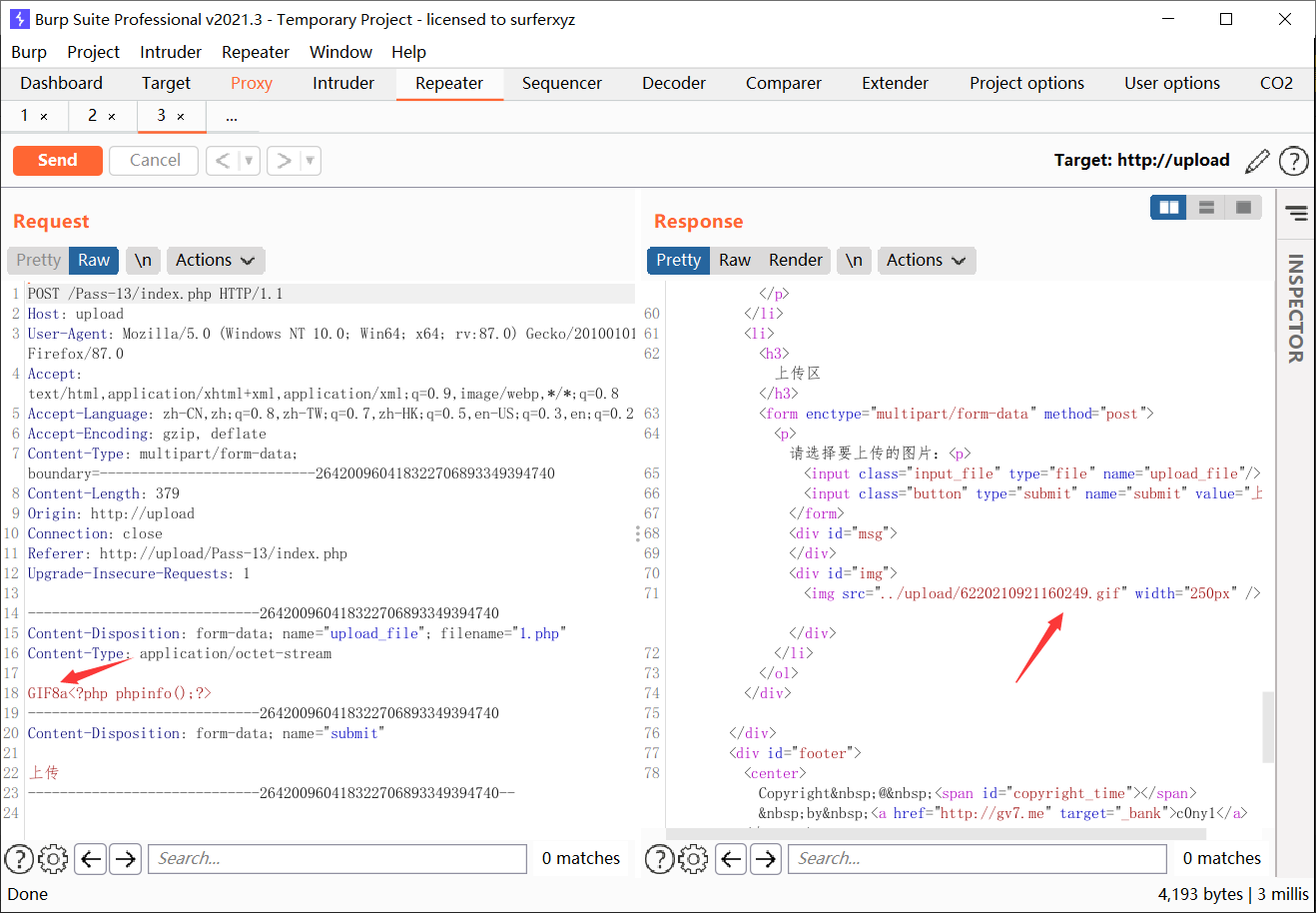Go to next match in Request search
This screenshot has width=1316, height=913.
click(x=125, y=858)
